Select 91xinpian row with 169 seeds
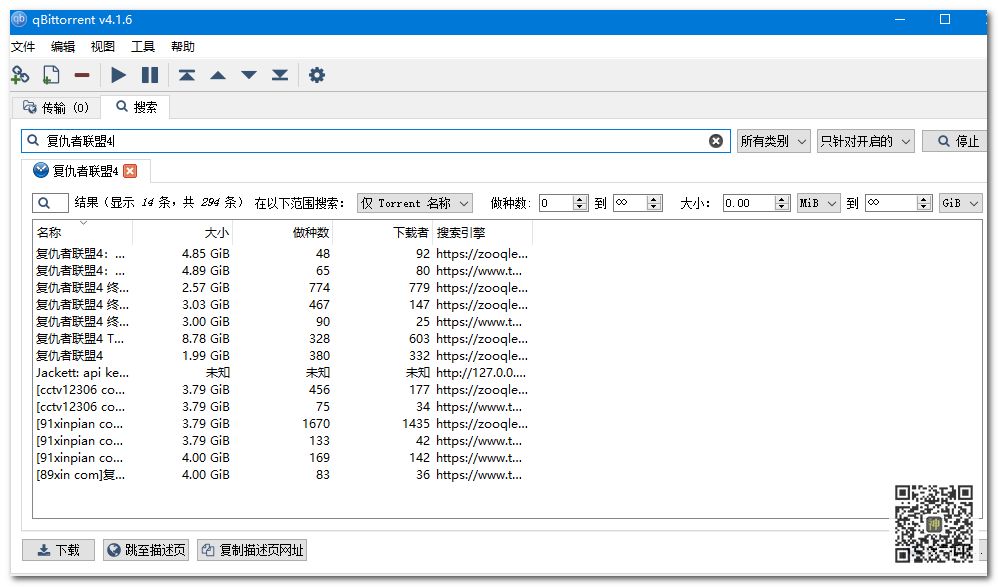 [283, 458]
